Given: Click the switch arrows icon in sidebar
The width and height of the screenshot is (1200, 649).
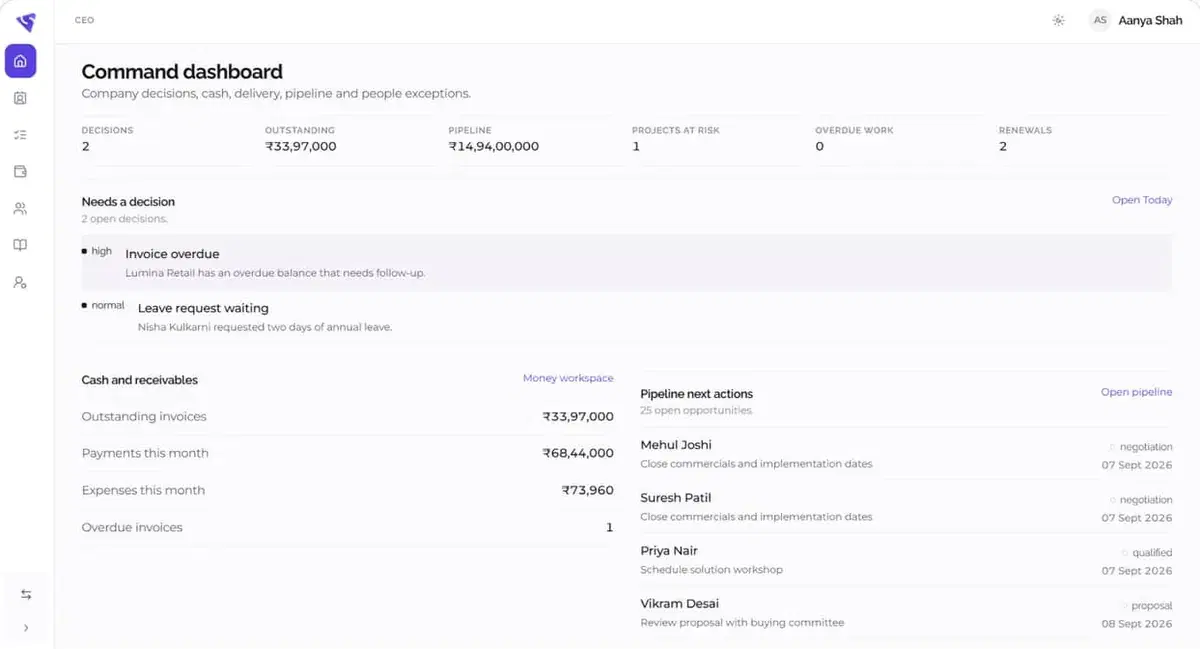Looking at the screenshot, I should click(26, 594).
